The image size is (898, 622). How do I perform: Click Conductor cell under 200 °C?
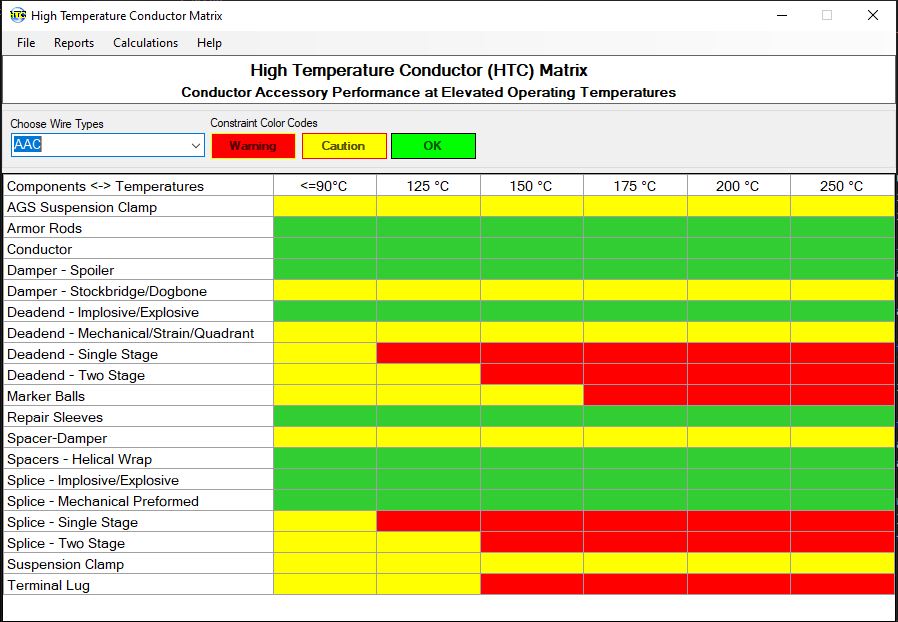tap(738, 249)
